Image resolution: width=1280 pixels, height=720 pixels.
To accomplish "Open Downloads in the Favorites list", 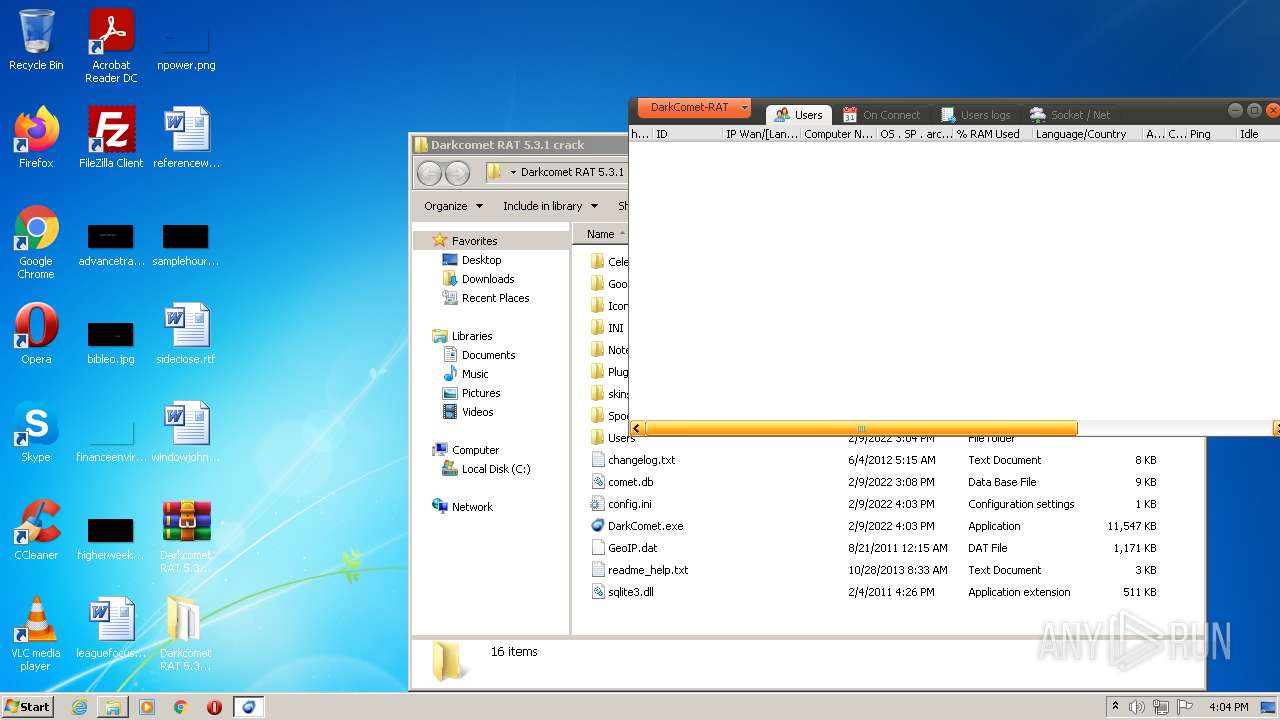I will tap(478, 279).
